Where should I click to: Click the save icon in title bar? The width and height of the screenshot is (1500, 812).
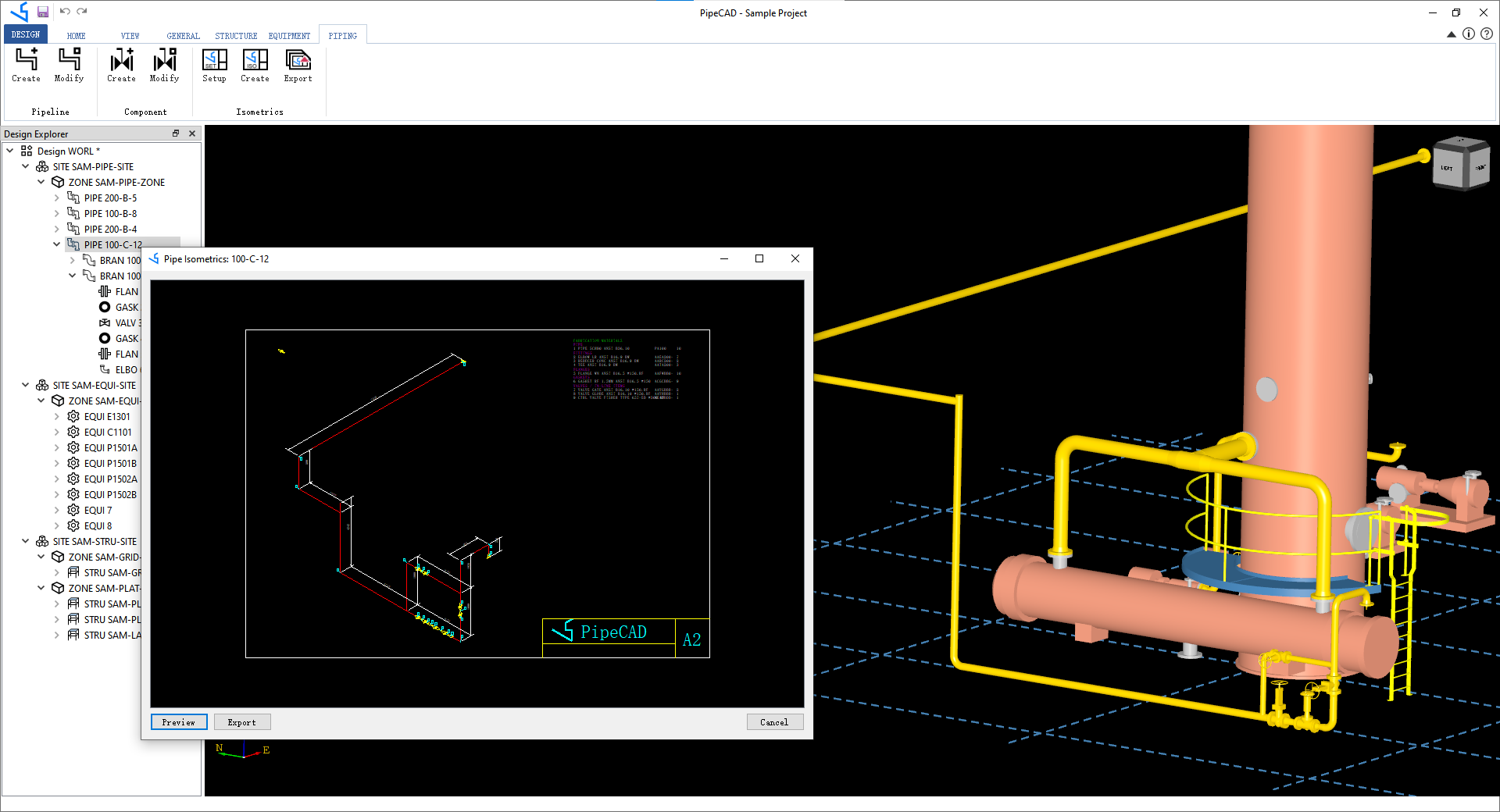(x=43, y=12)
